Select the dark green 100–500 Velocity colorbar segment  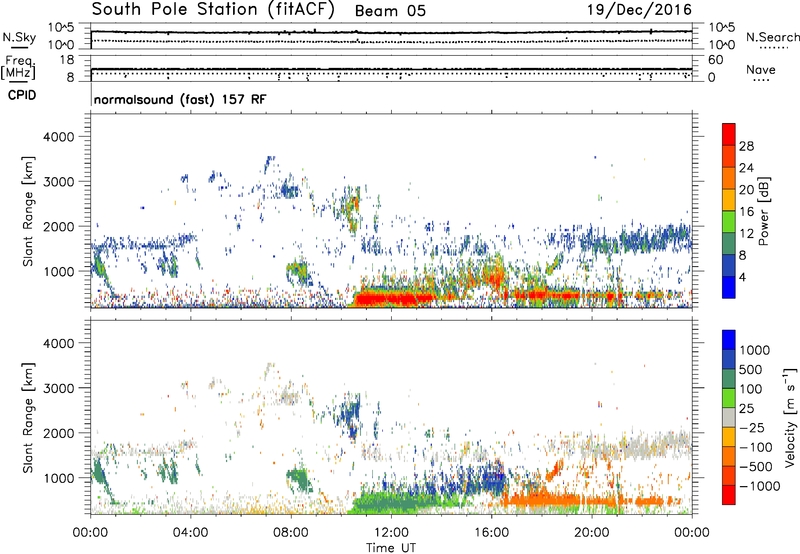pos(729,379)
